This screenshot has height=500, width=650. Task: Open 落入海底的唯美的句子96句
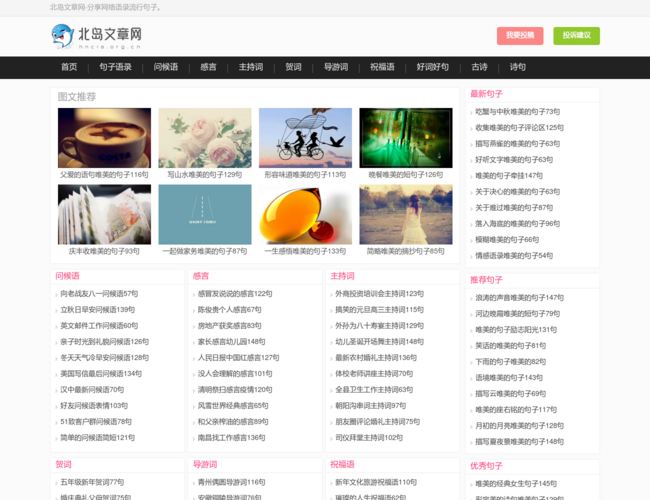[x=517, y=223]
